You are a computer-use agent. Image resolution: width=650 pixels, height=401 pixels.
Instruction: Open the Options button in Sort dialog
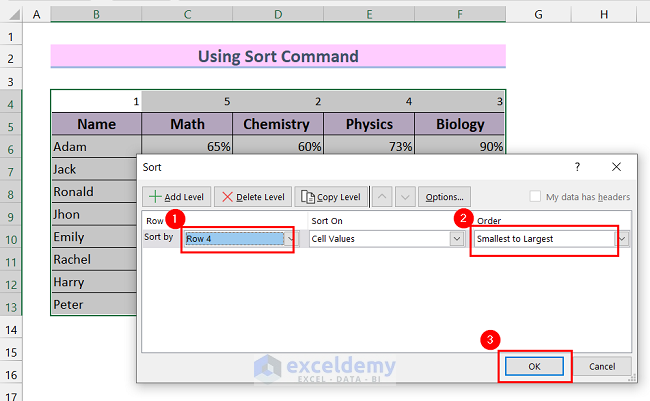coord(444,197)
